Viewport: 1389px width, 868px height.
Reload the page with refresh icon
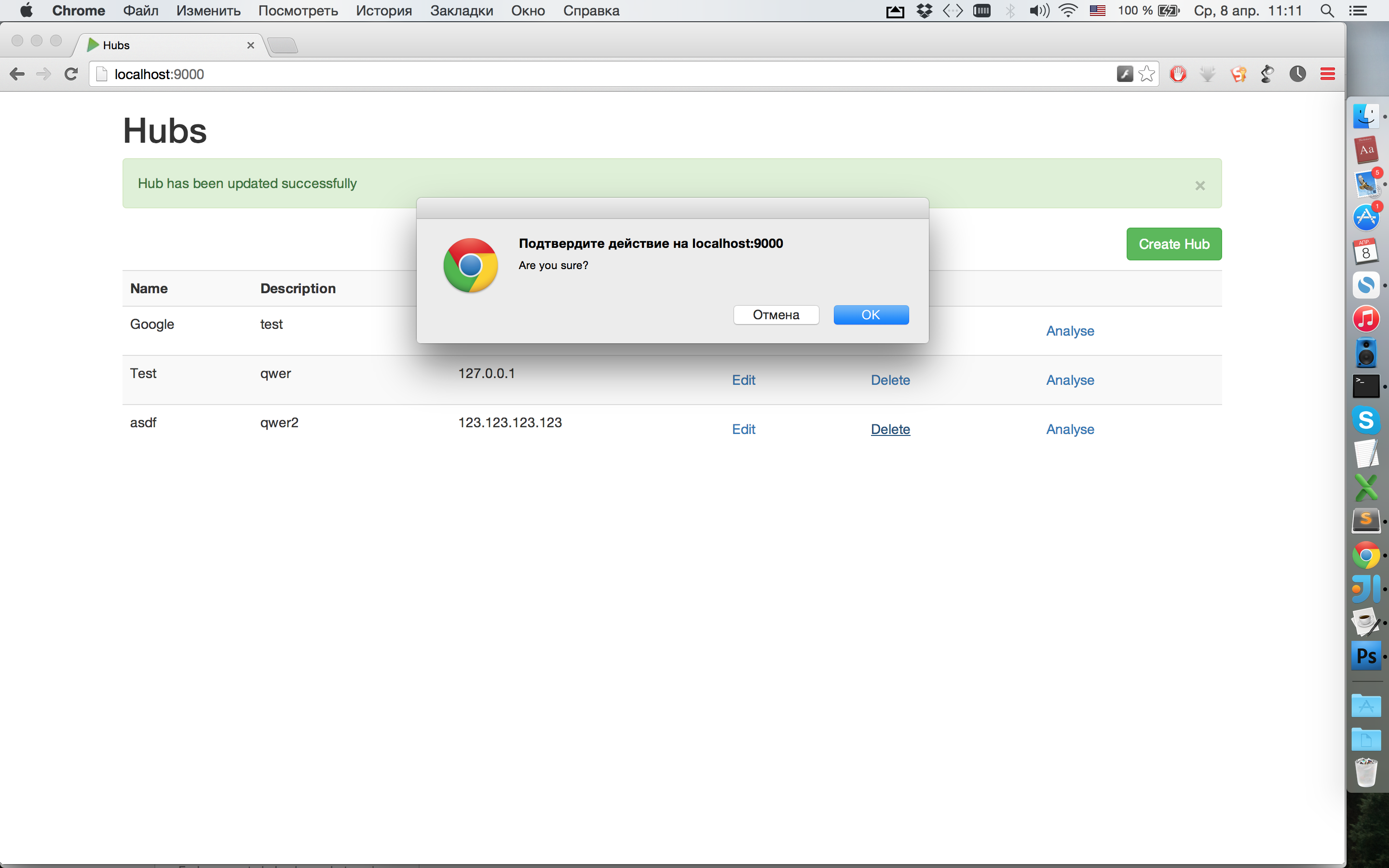click(x=71, y=74)
